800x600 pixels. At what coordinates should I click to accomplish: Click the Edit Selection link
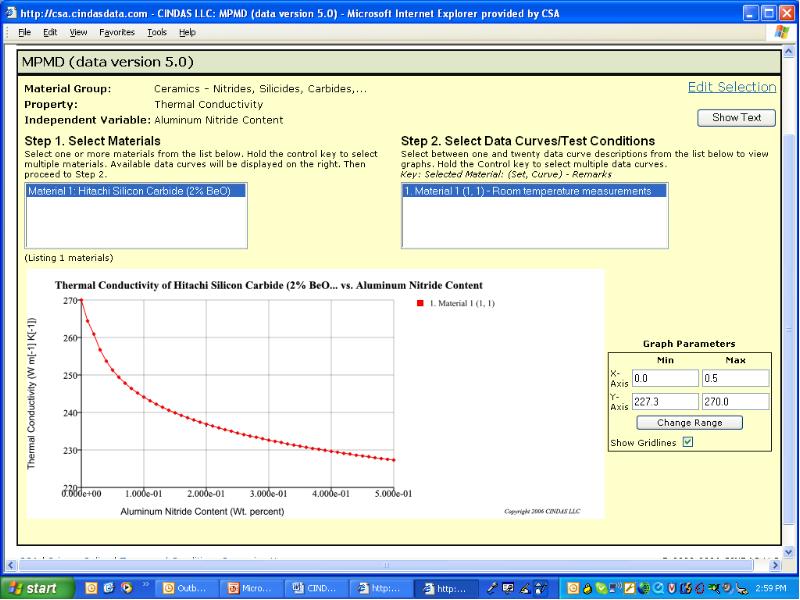coord(732,88)
